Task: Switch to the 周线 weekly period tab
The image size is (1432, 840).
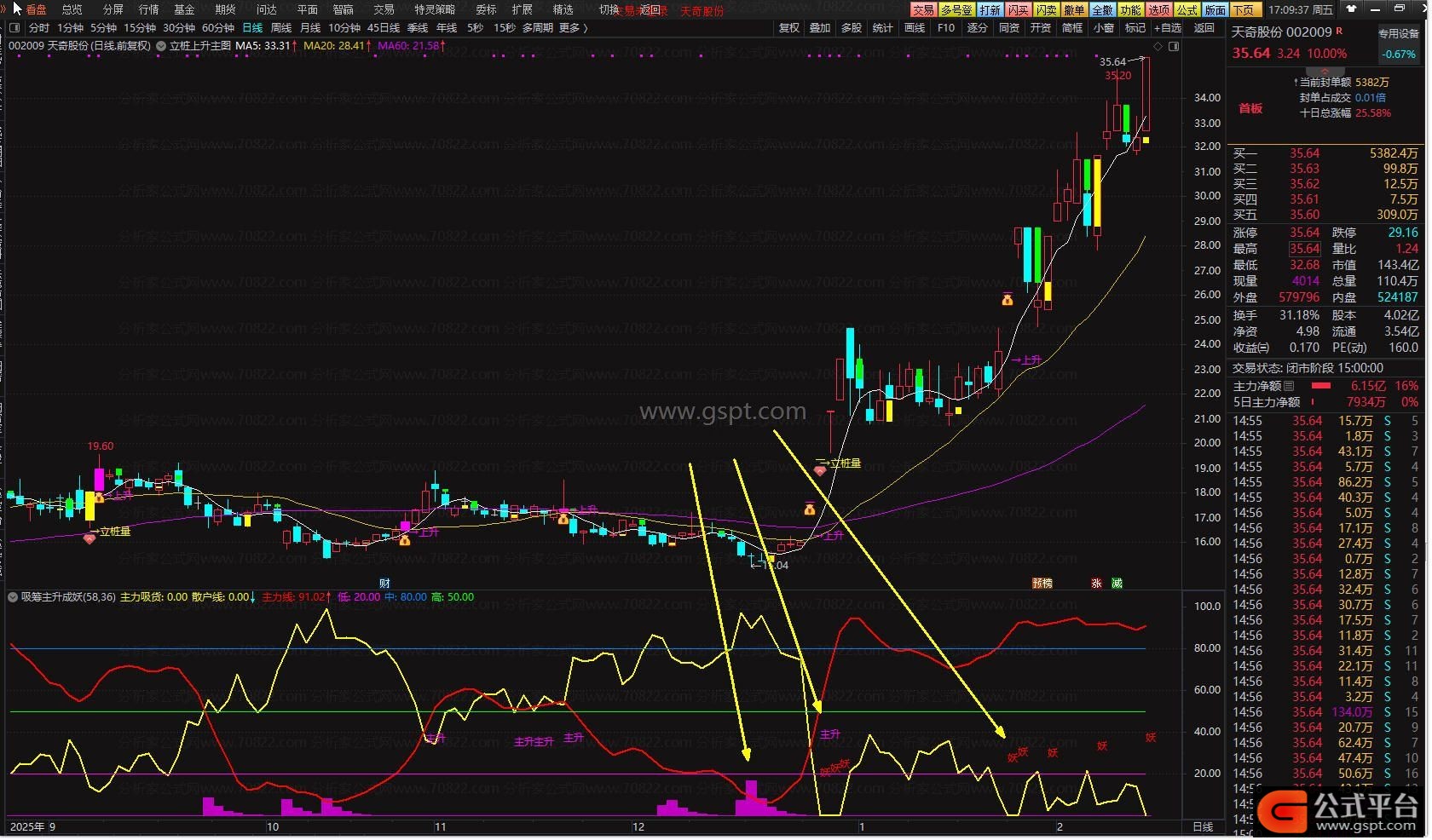Action: pos(281,28)
